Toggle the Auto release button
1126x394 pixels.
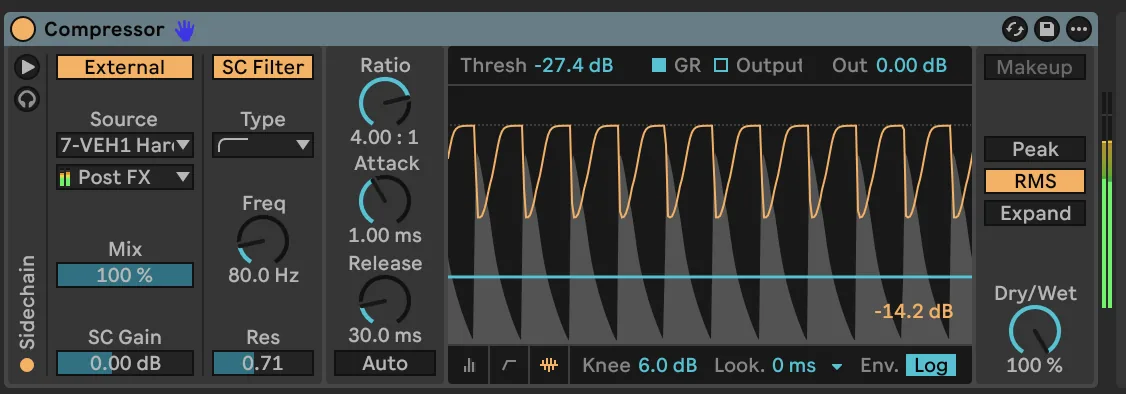tap(385, 363)
